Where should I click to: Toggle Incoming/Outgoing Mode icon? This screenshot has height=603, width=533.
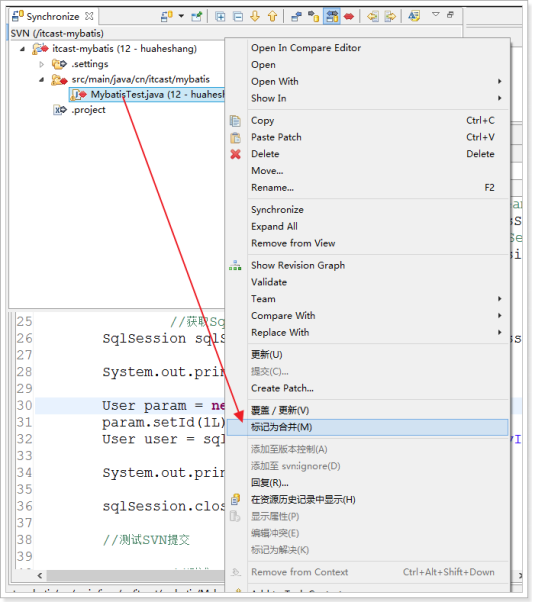pyautogui.click(x=332, y=17)
